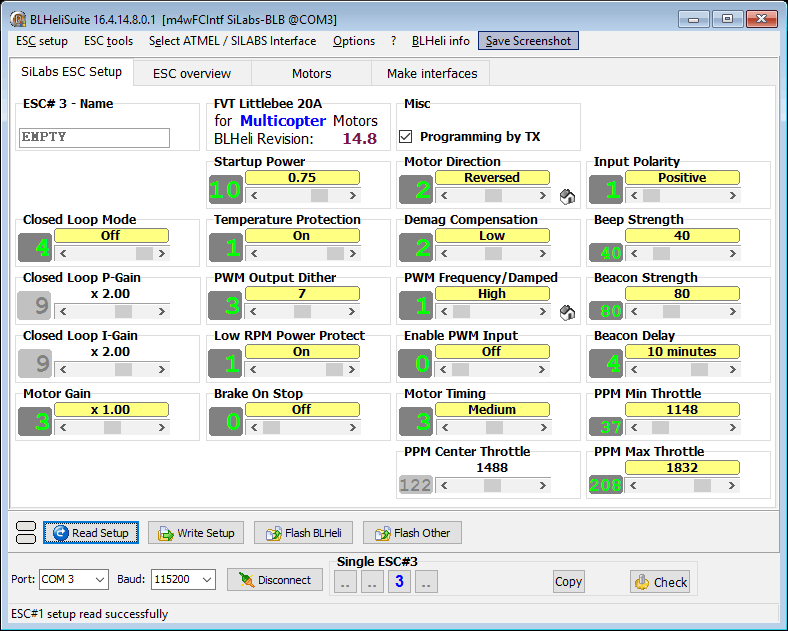Click the Check button
The height and width of the screenshot is (631, 788).
pyautogui.click(x=660, y=582)
